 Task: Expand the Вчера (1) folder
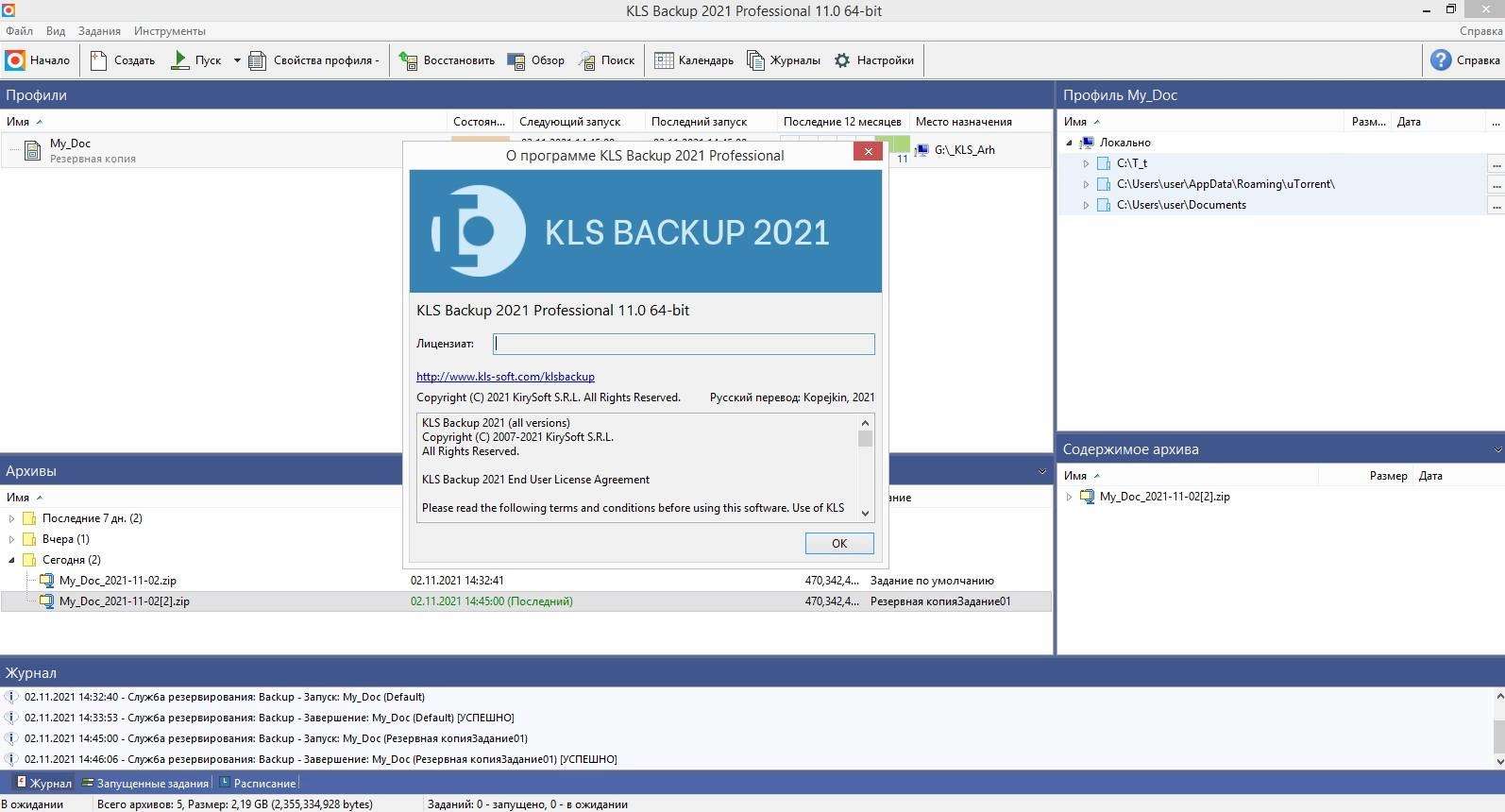click(x=11, y=539)
